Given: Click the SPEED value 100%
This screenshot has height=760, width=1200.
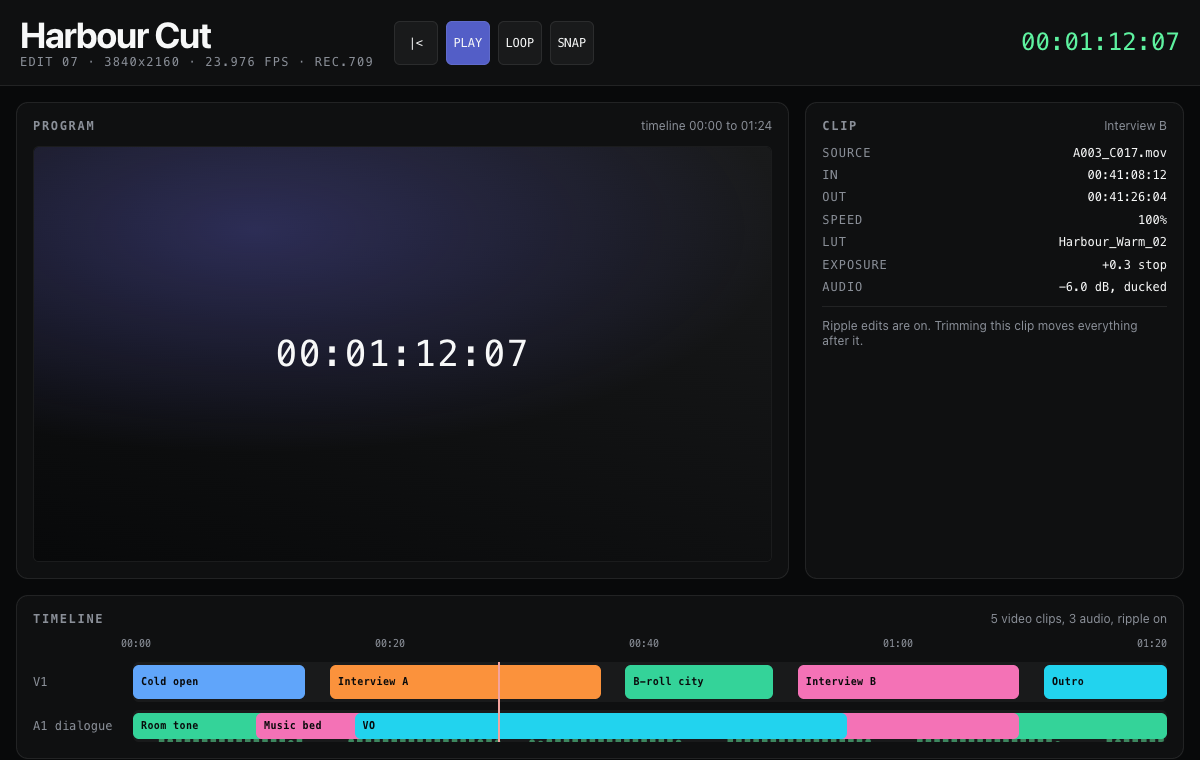Looking at the screenshot, I should pos(1152,220).
